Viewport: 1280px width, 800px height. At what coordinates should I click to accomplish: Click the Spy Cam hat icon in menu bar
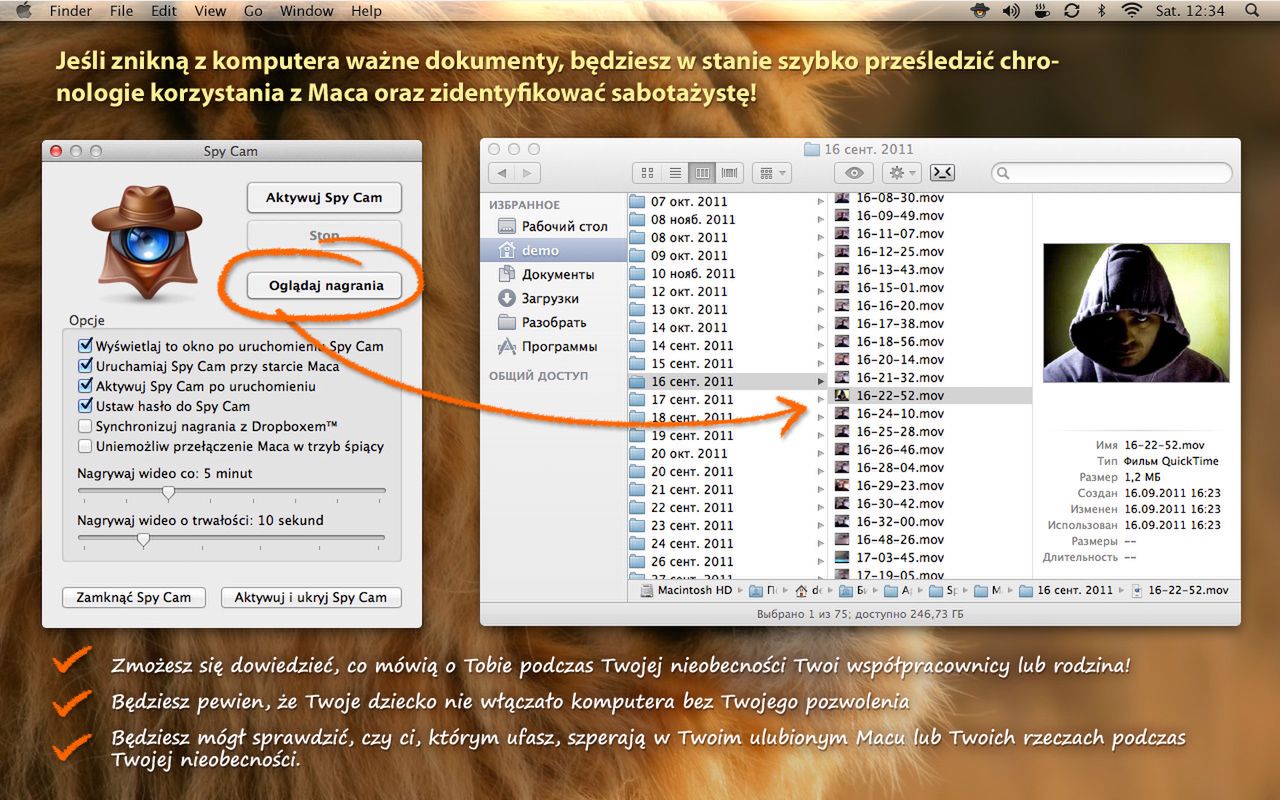981,11
